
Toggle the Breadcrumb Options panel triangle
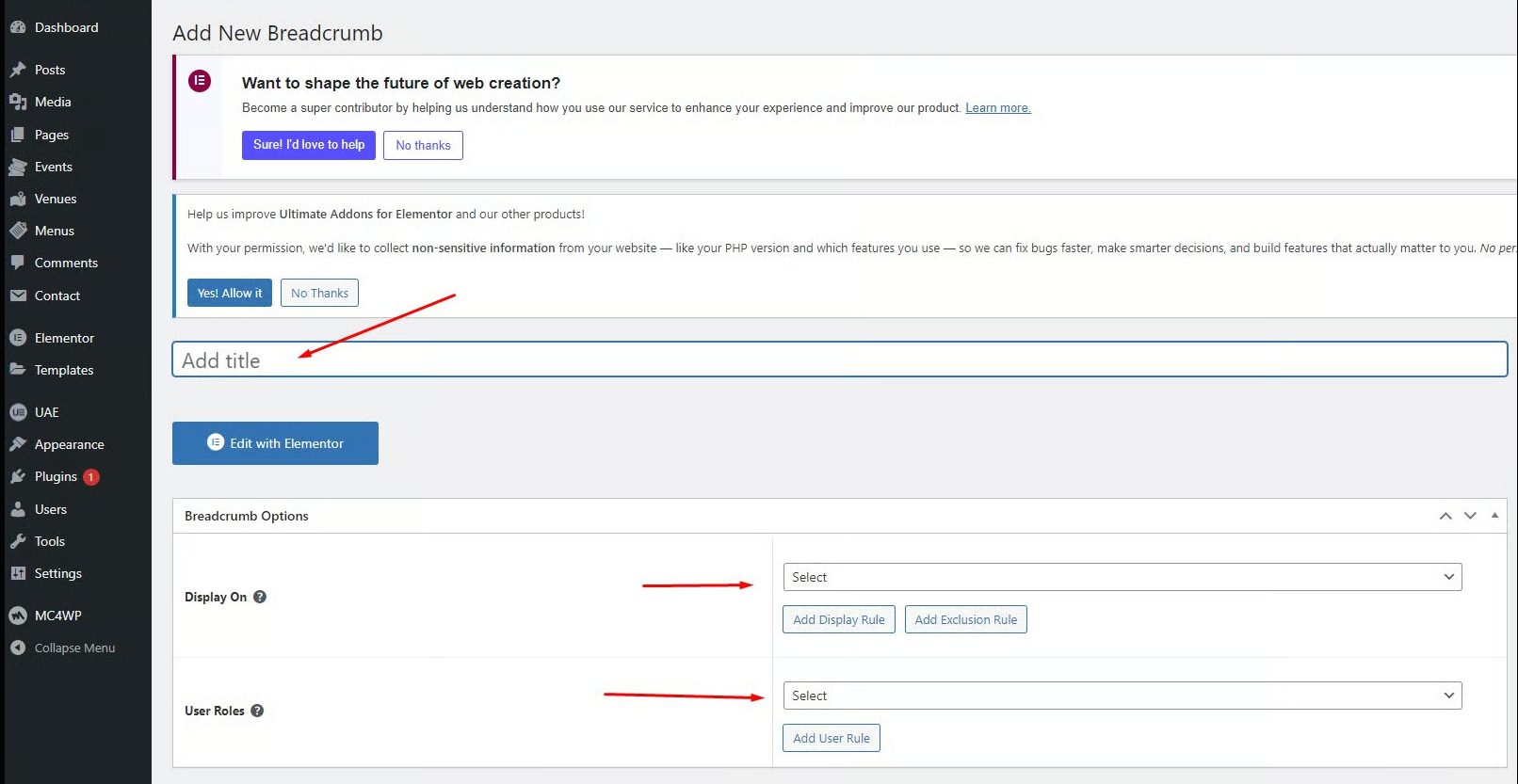(1494, 516)
